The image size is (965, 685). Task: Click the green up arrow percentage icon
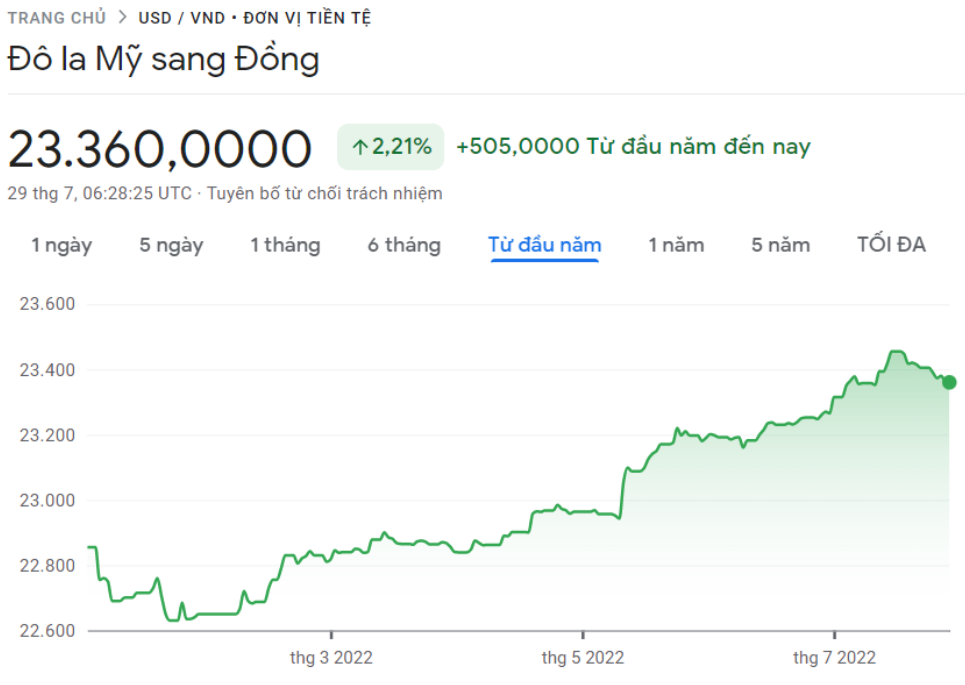360,147
